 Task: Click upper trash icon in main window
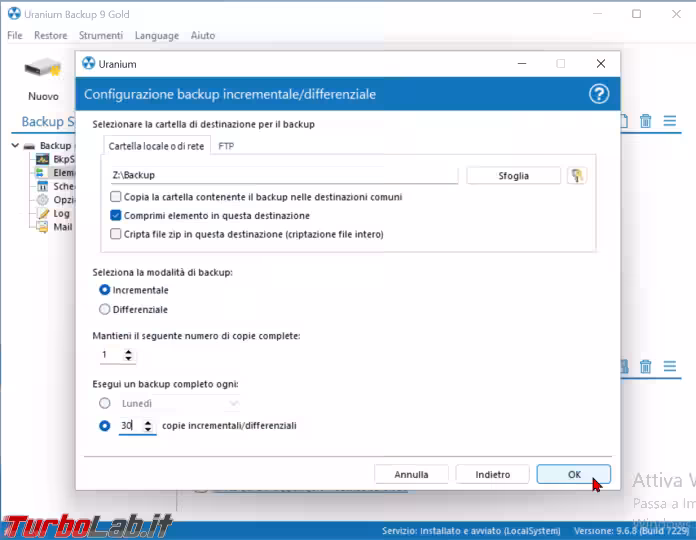pyautogui.click(x=645, y=121)
